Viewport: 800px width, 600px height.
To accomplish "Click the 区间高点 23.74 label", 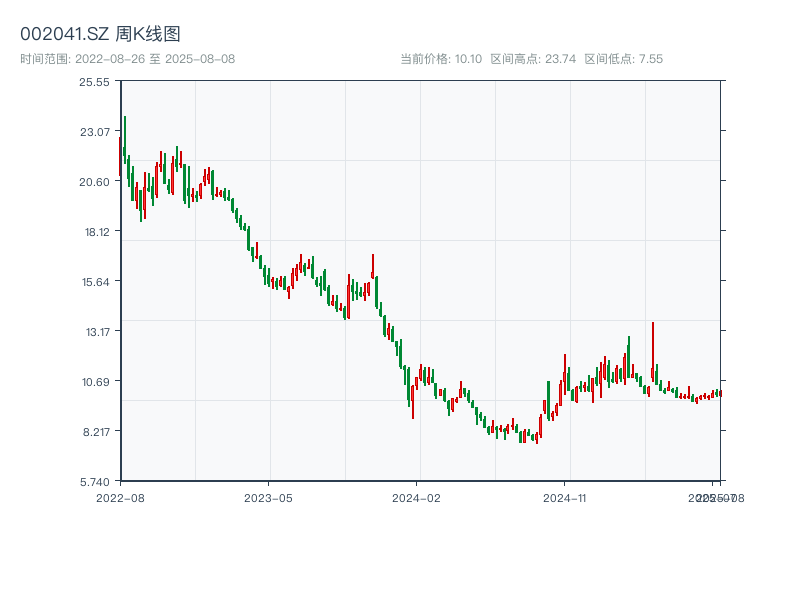I will point(533,59).
